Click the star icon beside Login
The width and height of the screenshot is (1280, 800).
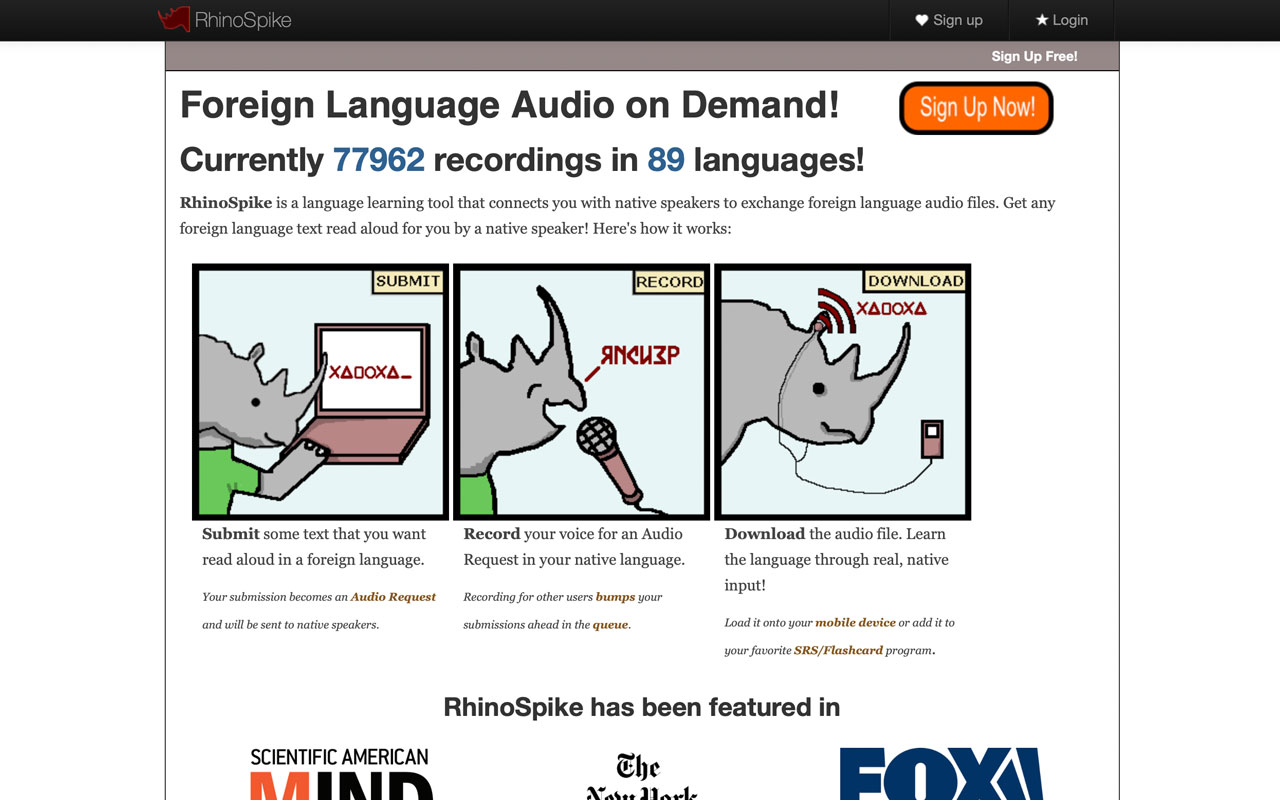coord(1041,20)
